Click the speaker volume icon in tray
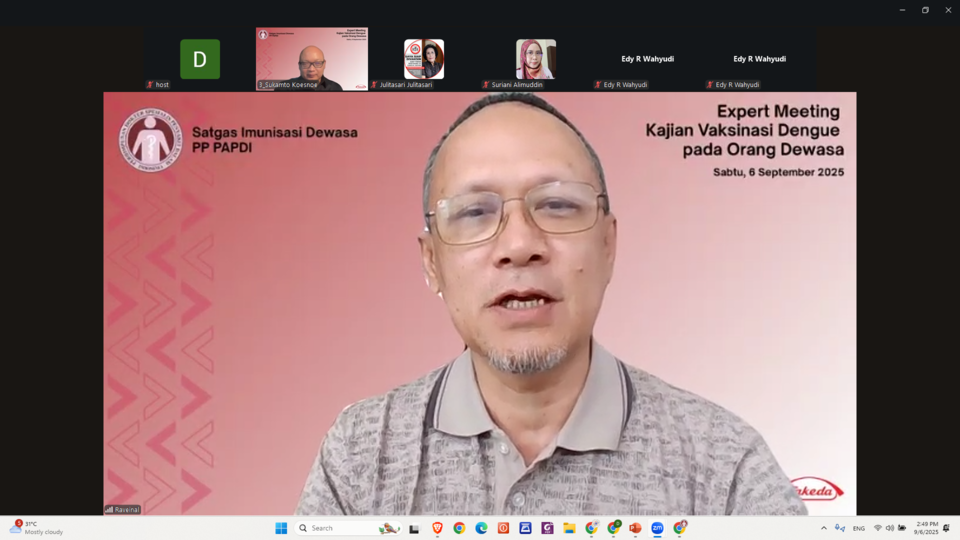Viewport: 960px width, 540px height. click(889, 528)
